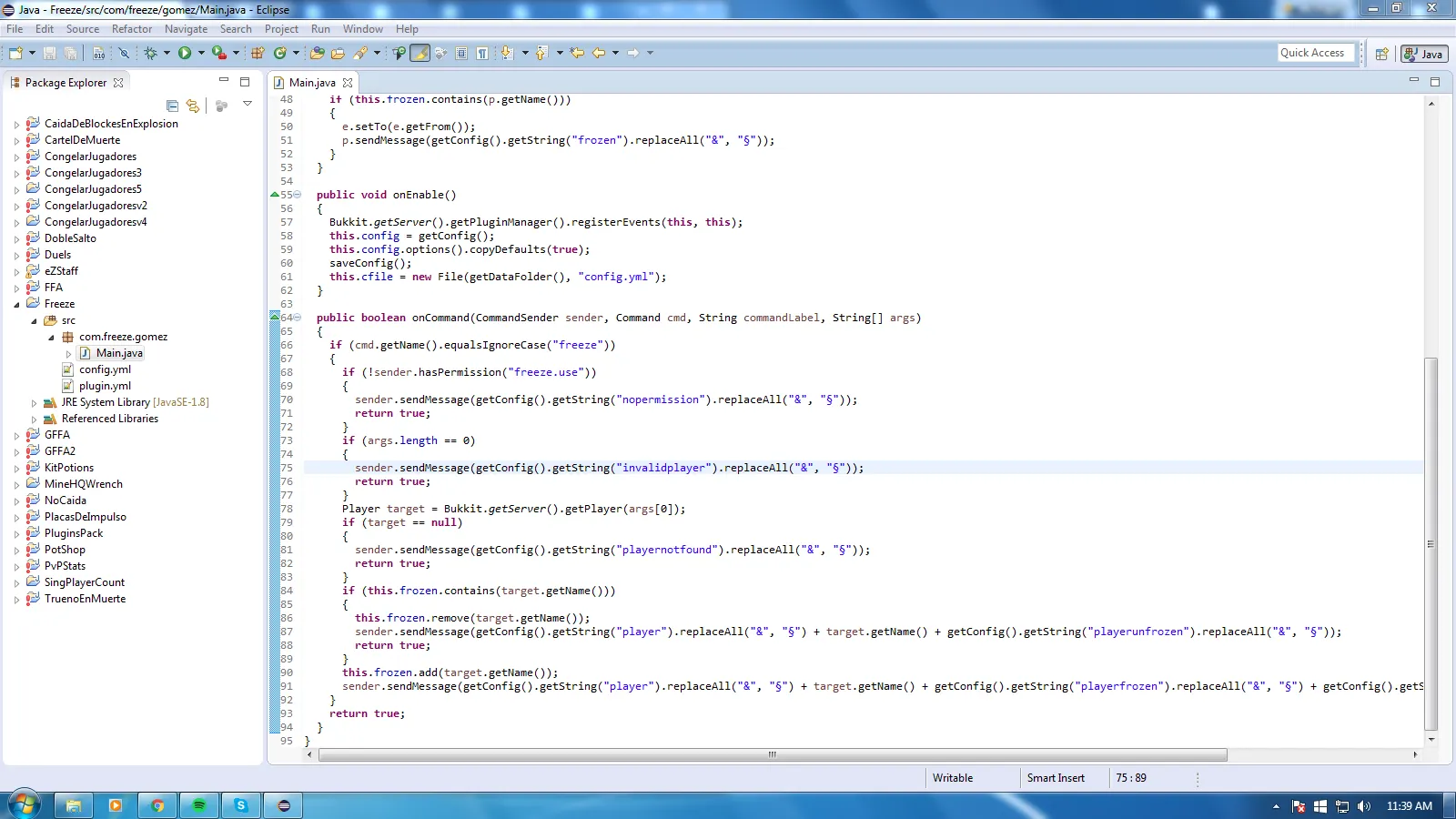Collapse the onEnable method fold marker
Viewport: 1456px width, 819px height.
click(x=298, y=195)
